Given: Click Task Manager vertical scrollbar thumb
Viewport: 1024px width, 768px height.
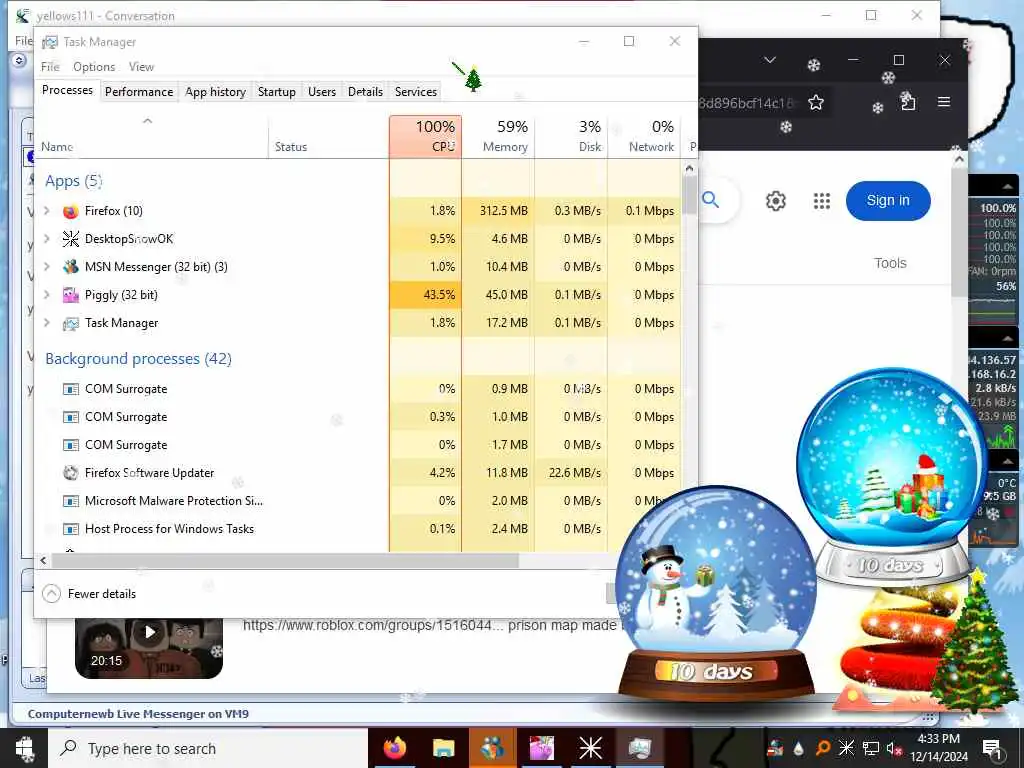Looking at the screenshot, I should click(x=690, y=195).
